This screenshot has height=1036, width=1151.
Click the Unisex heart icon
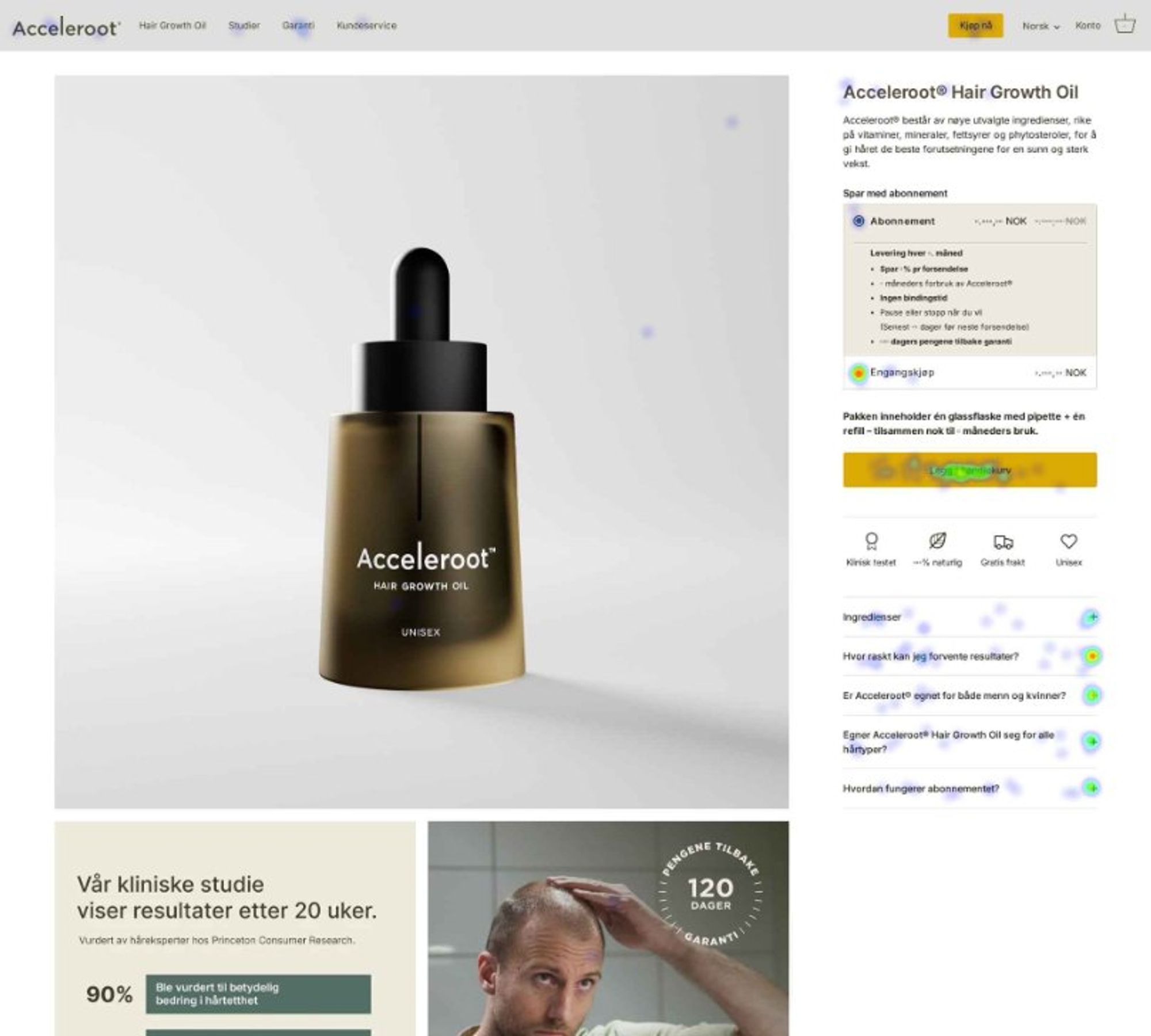pos(1069,541)
